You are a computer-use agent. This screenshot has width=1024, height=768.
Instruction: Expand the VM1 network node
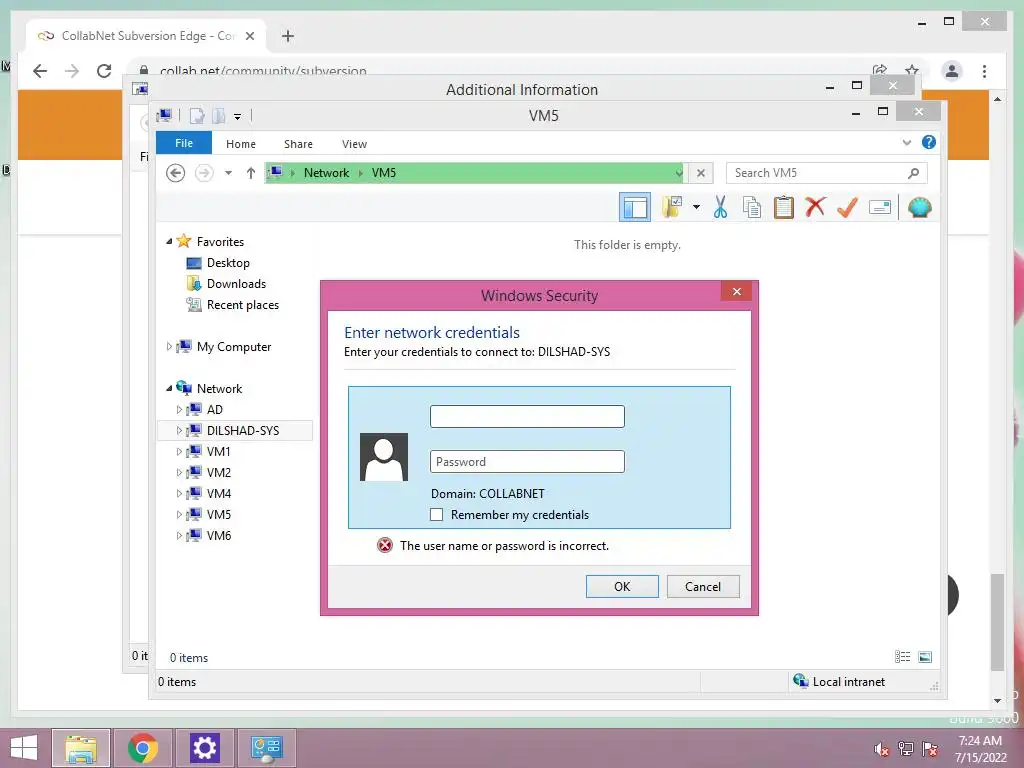[179, 451]
